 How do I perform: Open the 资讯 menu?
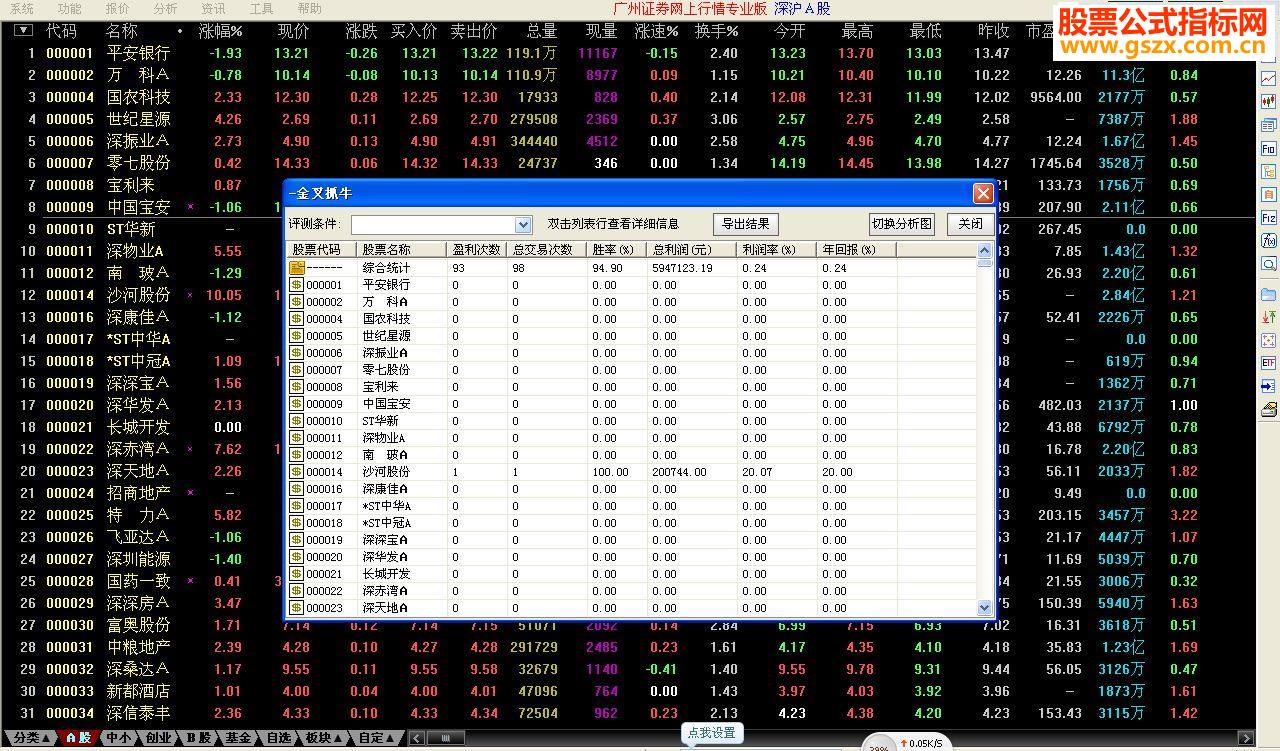213,8
